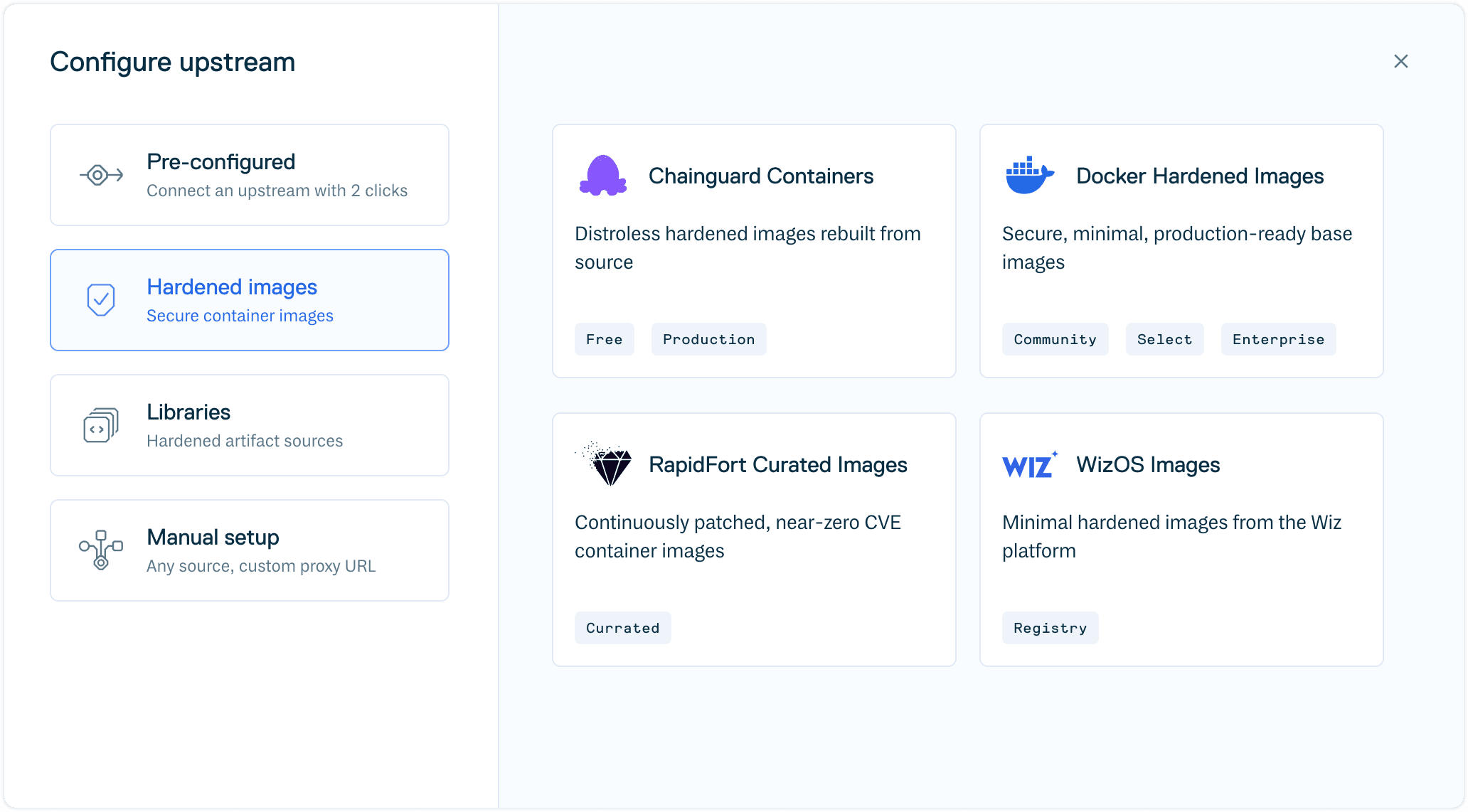The height and width of the screenshot is (812, 1468).
Task: Click the Registry tag on WizOS
Action: 1051,628
